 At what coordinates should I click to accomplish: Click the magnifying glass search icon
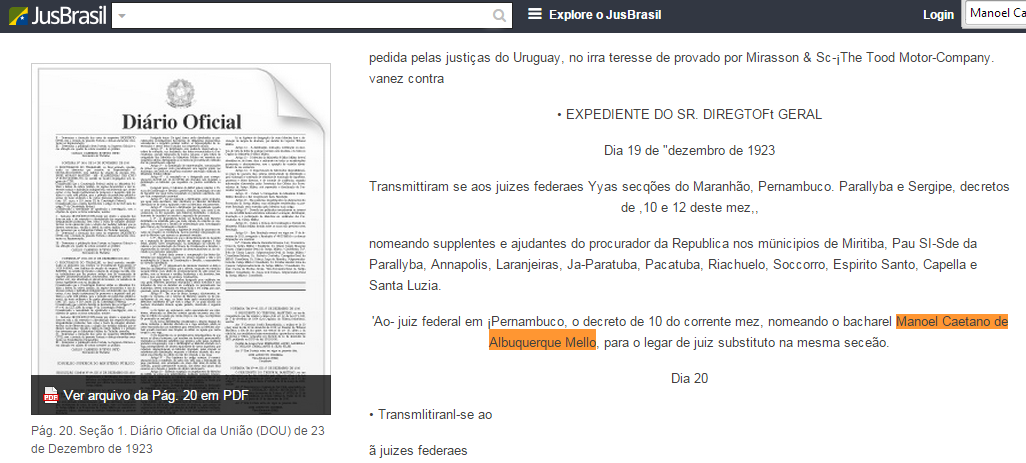coord(500,16)
